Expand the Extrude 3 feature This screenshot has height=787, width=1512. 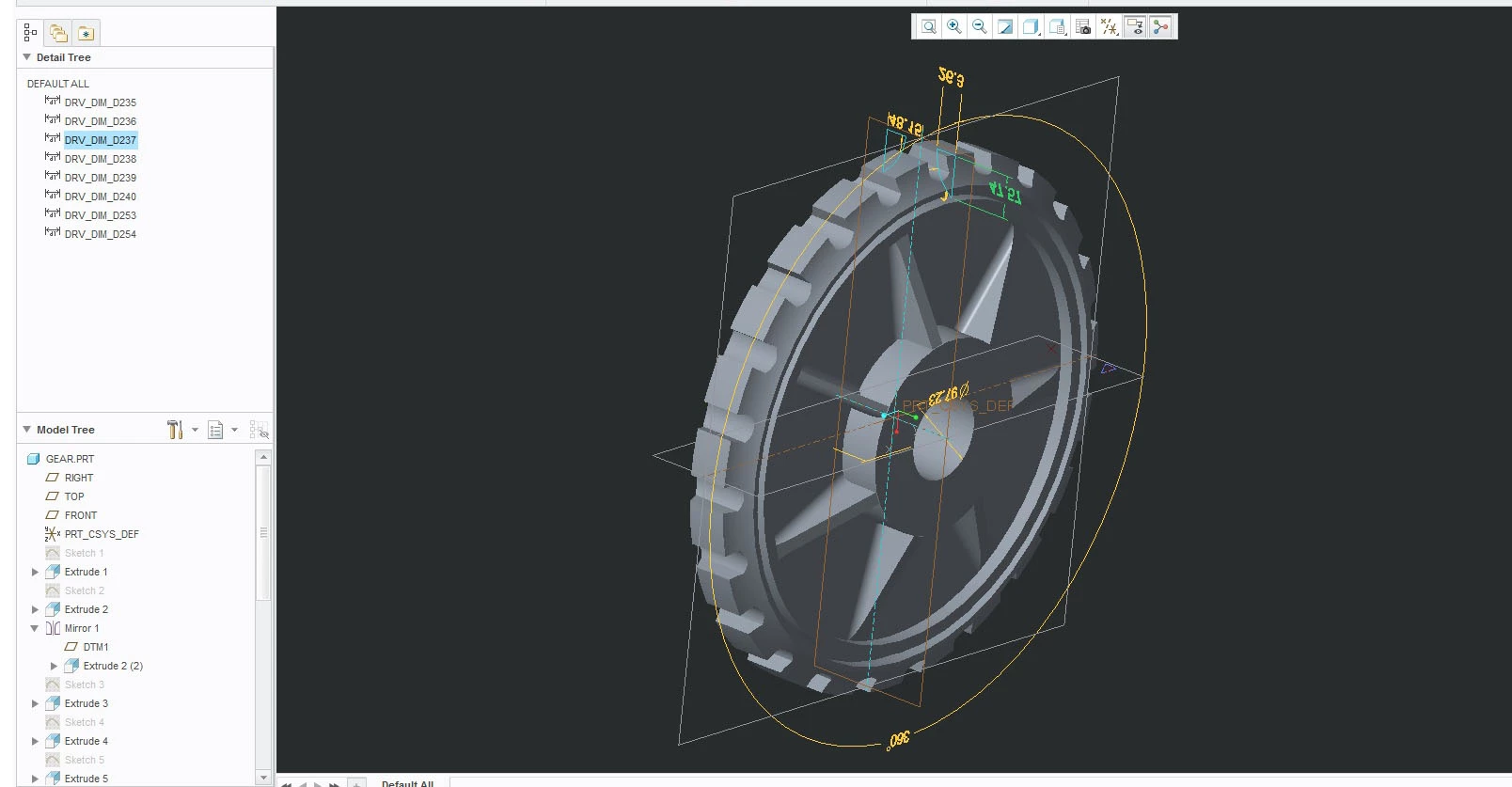click(x=35, y=703)
